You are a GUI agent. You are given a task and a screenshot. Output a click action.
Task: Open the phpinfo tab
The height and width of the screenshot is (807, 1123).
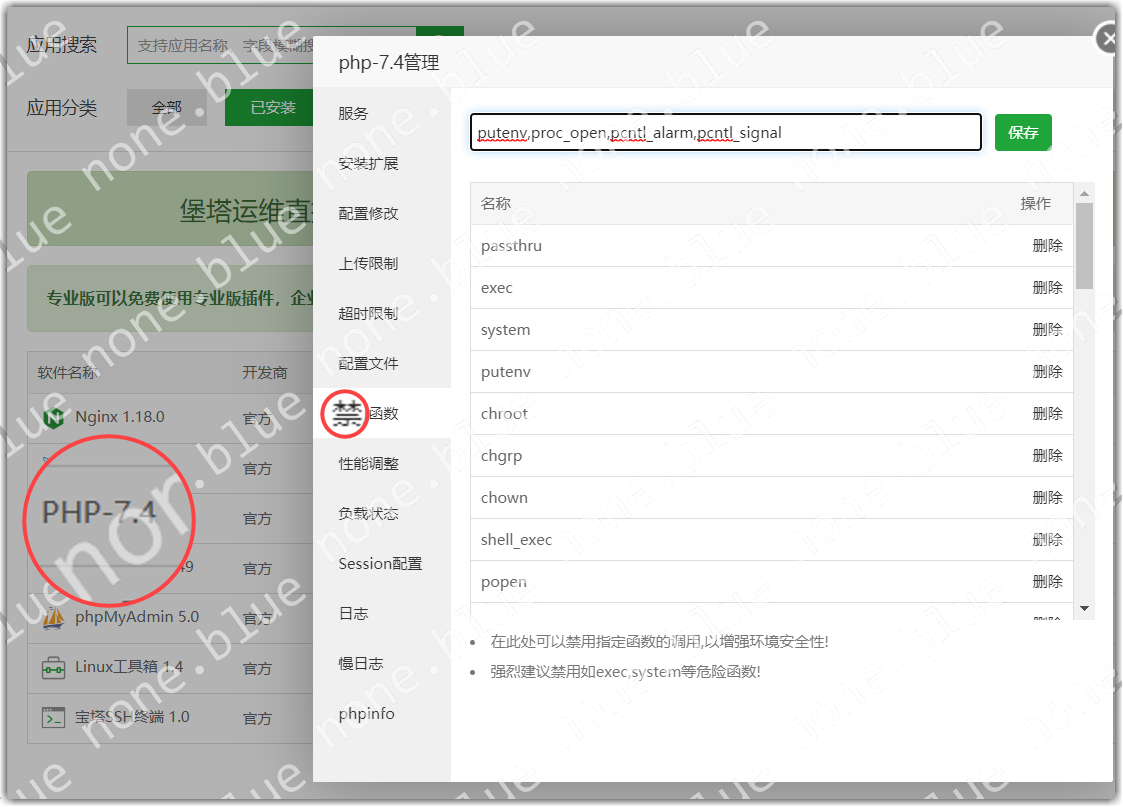click(366, 713)
